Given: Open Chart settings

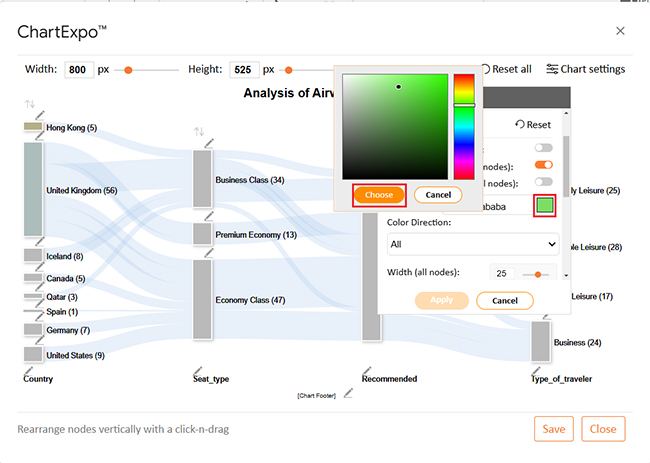Looking at the screenshot, I should [585, 69].
